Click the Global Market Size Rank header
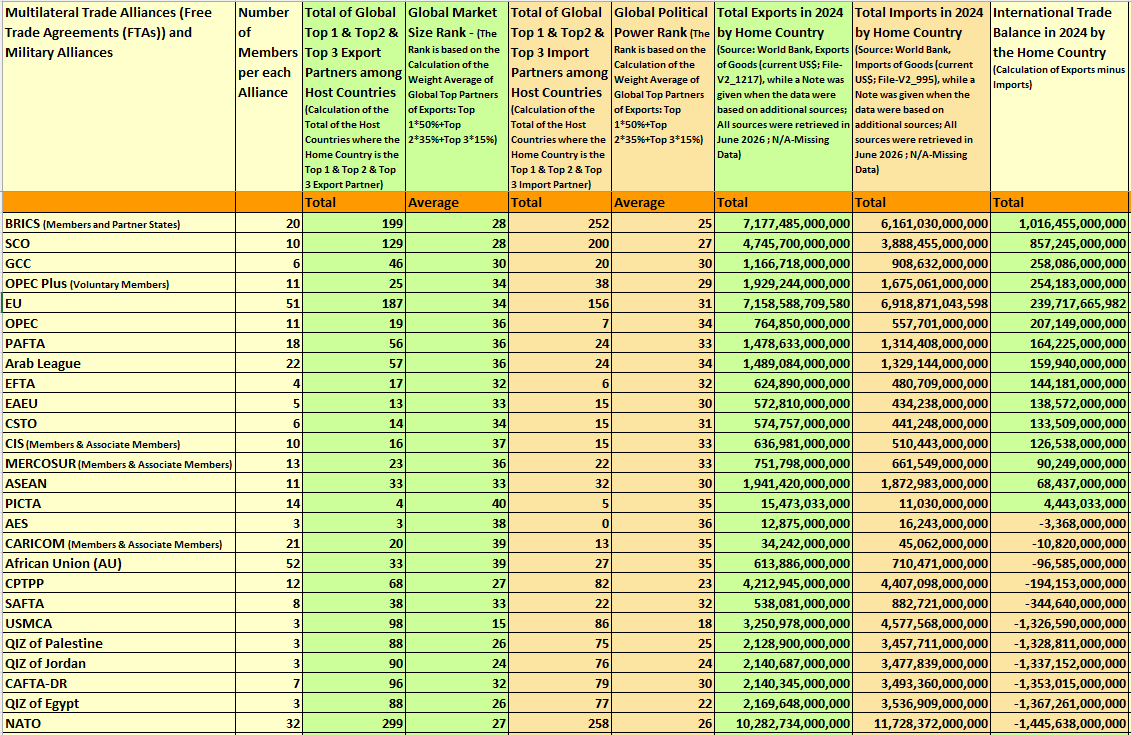Screen dimensions: 1131x735 [x=457, y=97]
